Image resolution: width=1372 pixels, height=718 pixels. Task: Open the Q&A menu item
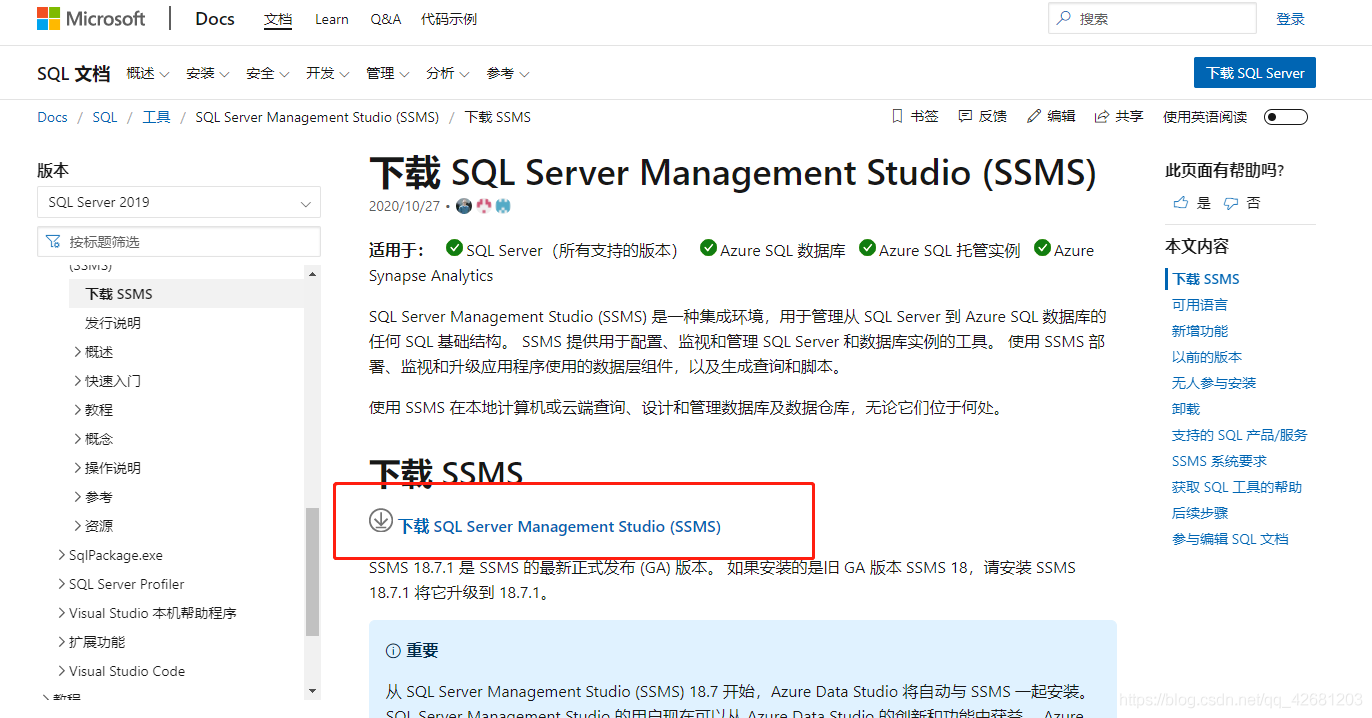(385, 18)
